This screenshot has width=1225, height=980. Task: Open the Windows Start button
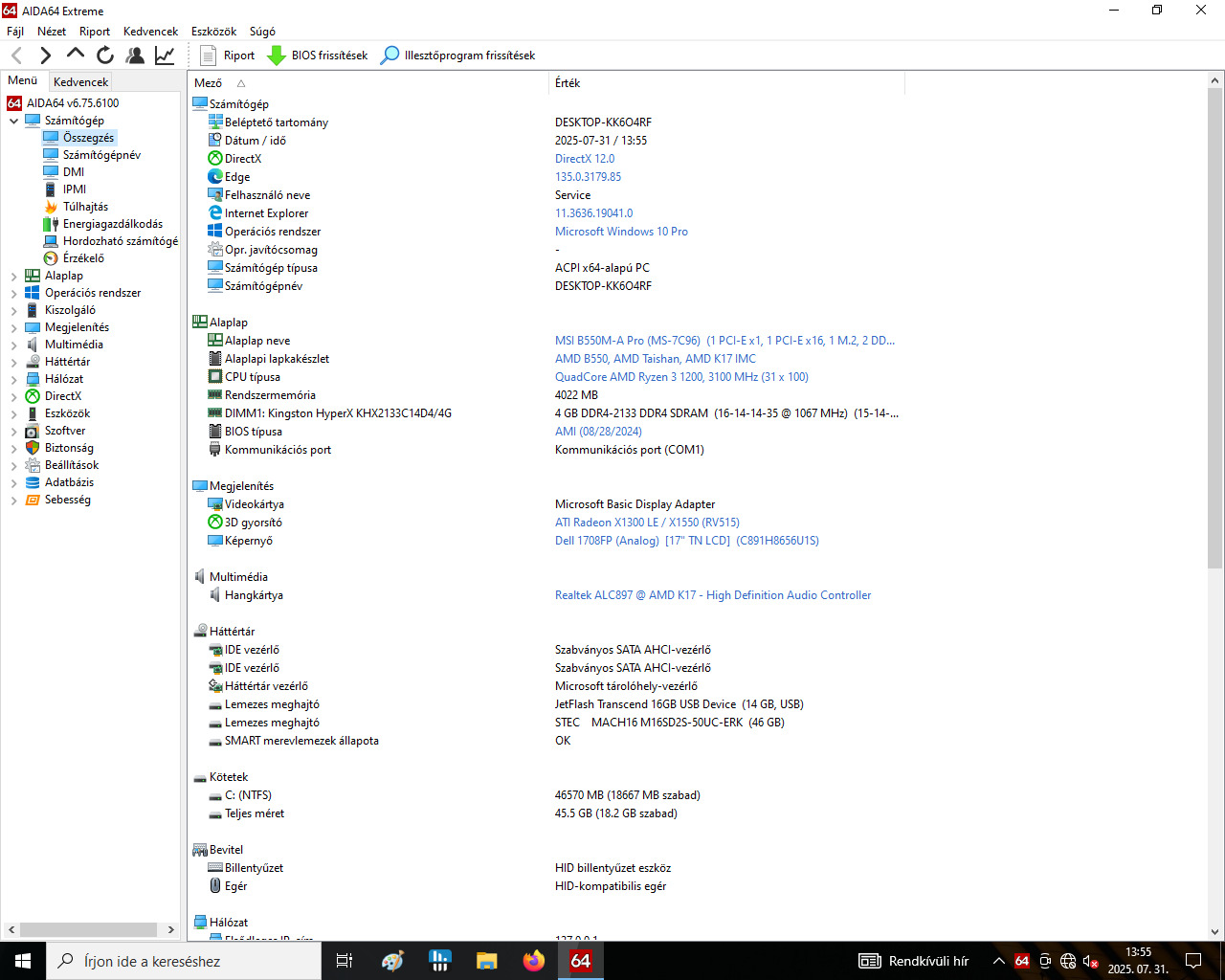[23, 961]
